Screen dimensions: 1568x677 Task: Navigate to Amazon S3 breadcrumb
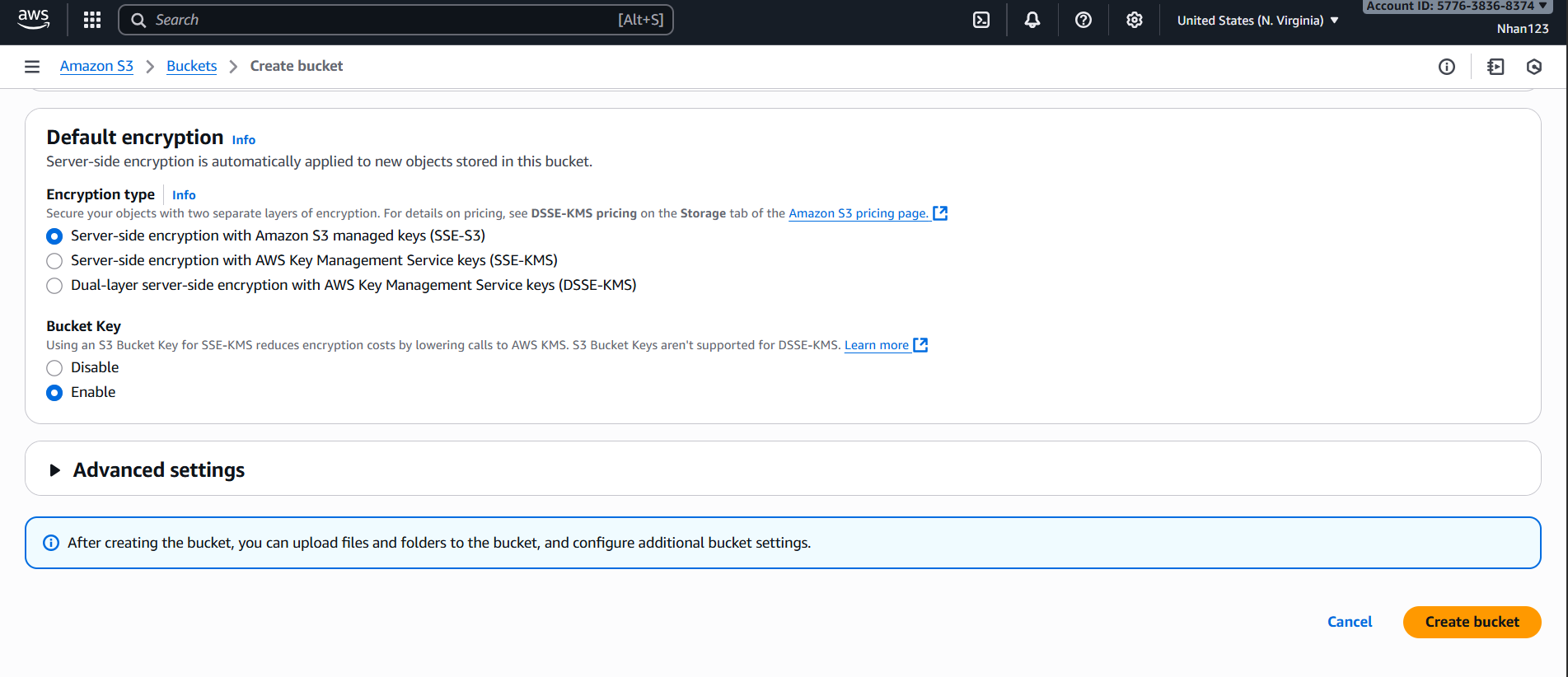[96, 66]
